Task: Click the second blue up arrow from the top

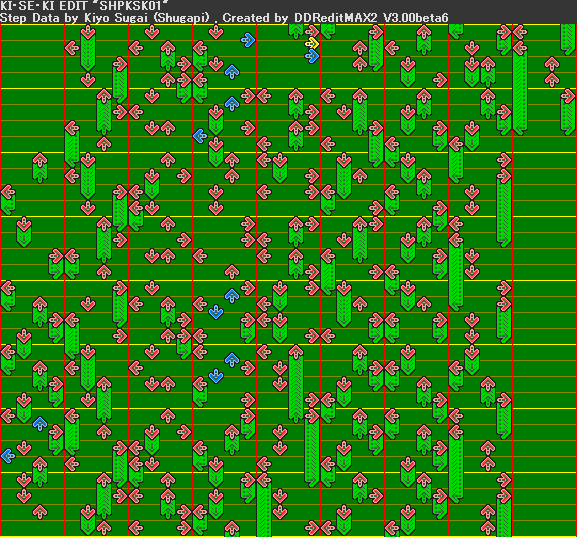Action: pyautogui.click(x=232, y=104)
